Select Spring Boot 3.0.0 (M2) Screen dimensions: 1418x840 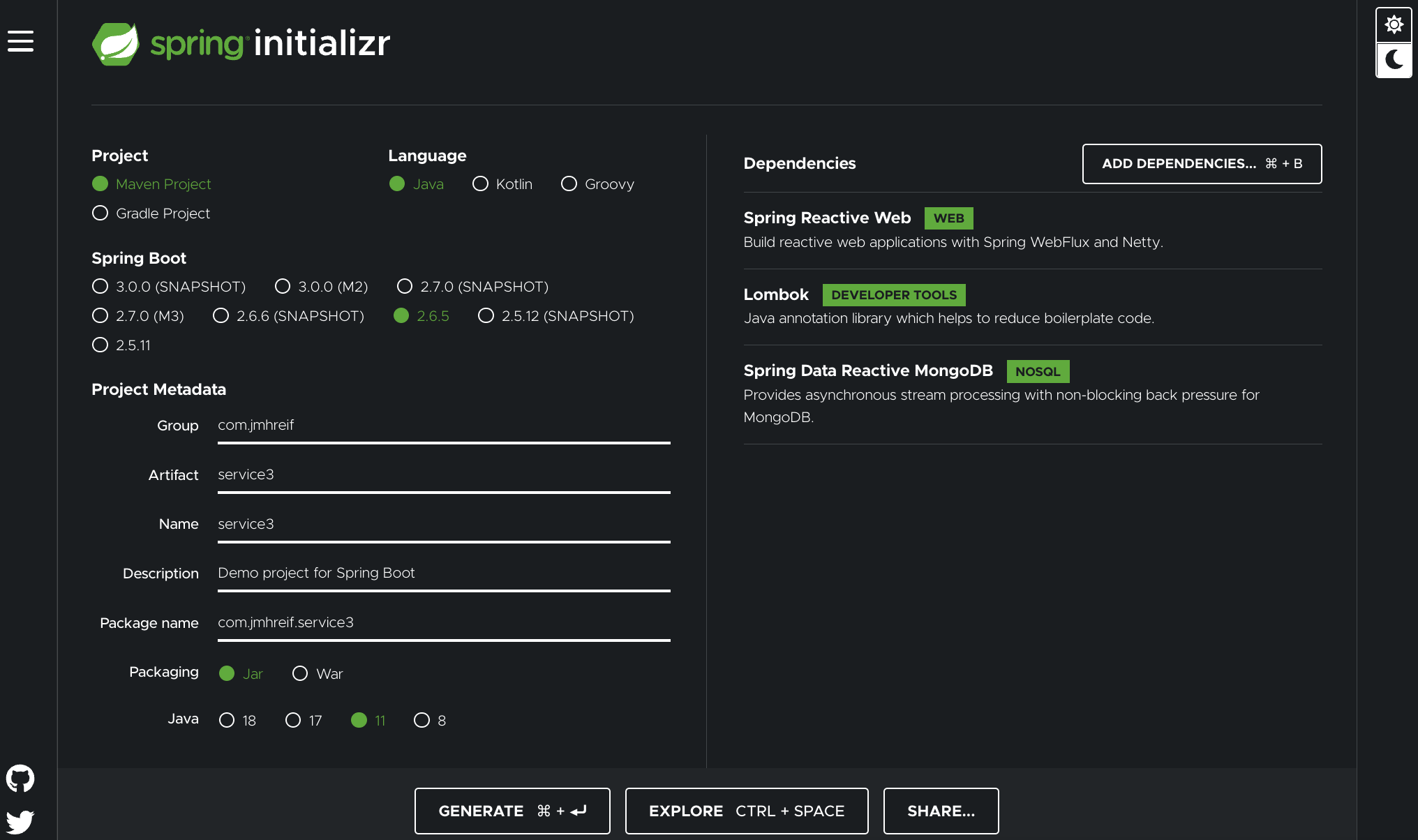[321, 287]
